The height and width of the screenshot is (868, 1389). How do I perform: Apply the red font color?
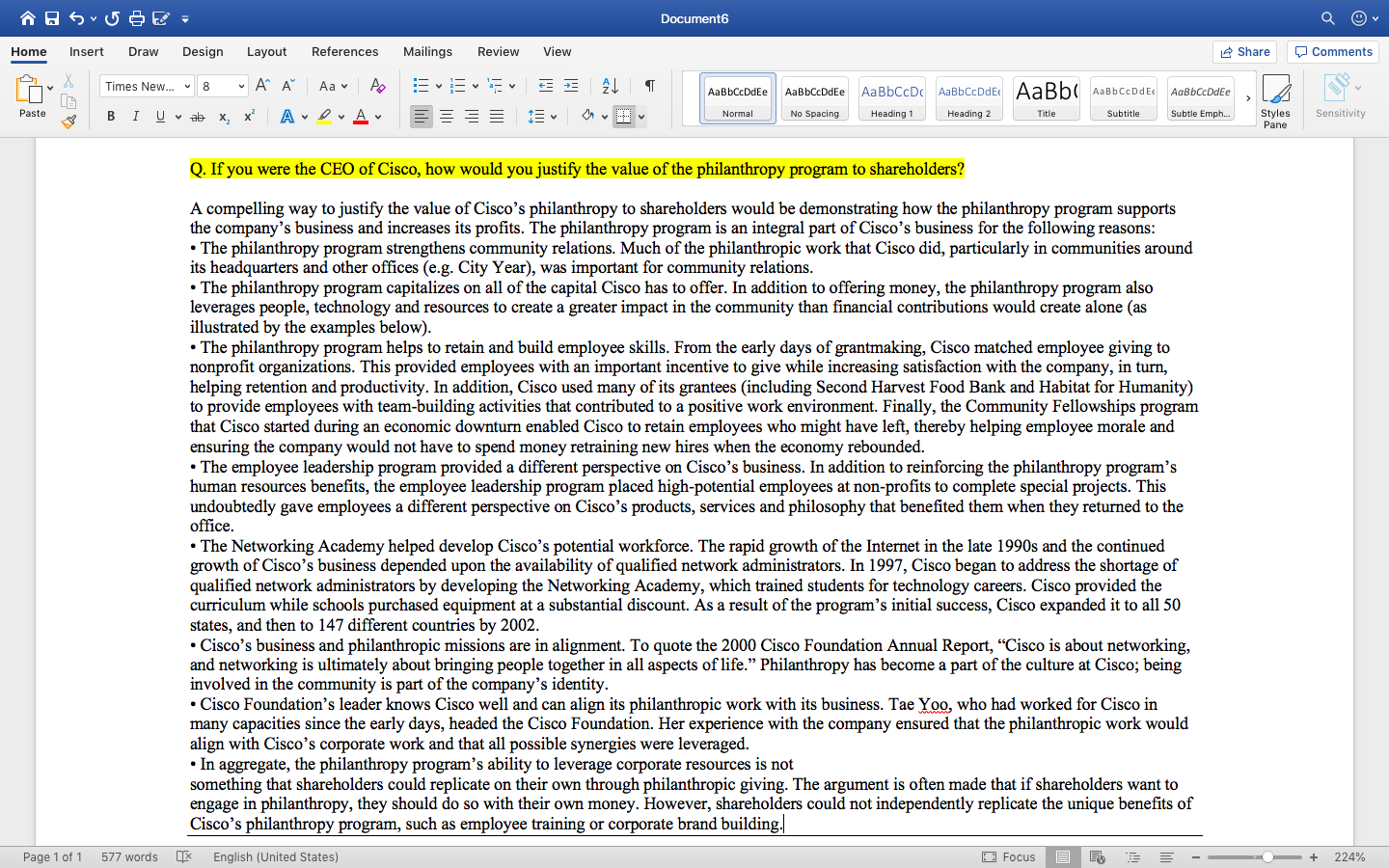click(361, 117)
